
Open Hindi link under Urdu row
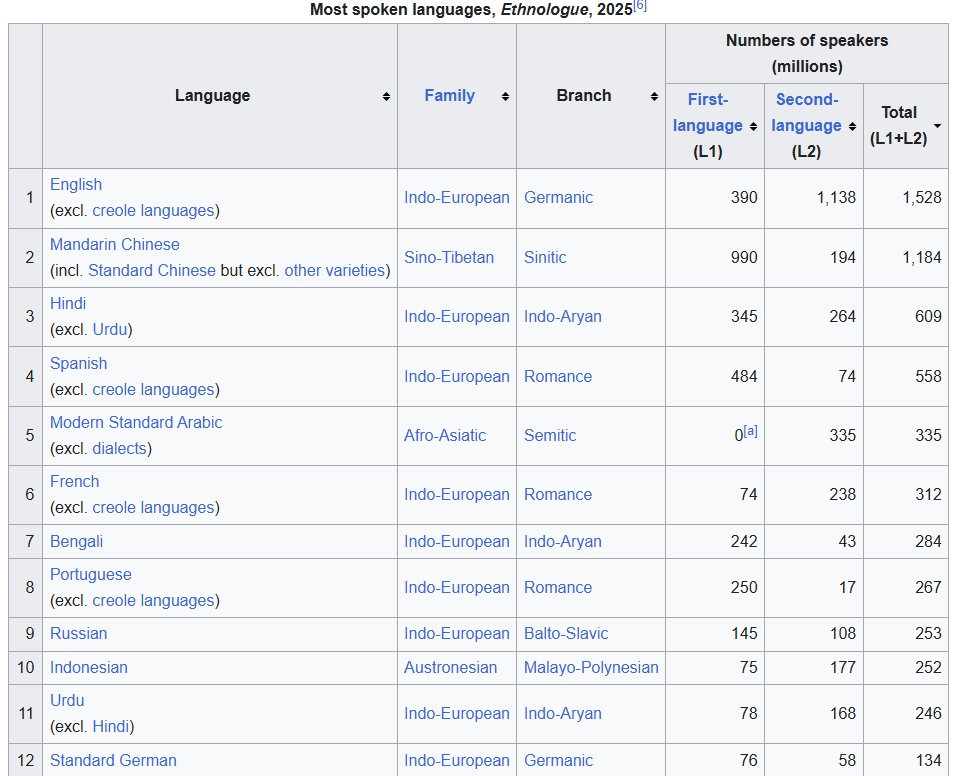coord(110,726)
